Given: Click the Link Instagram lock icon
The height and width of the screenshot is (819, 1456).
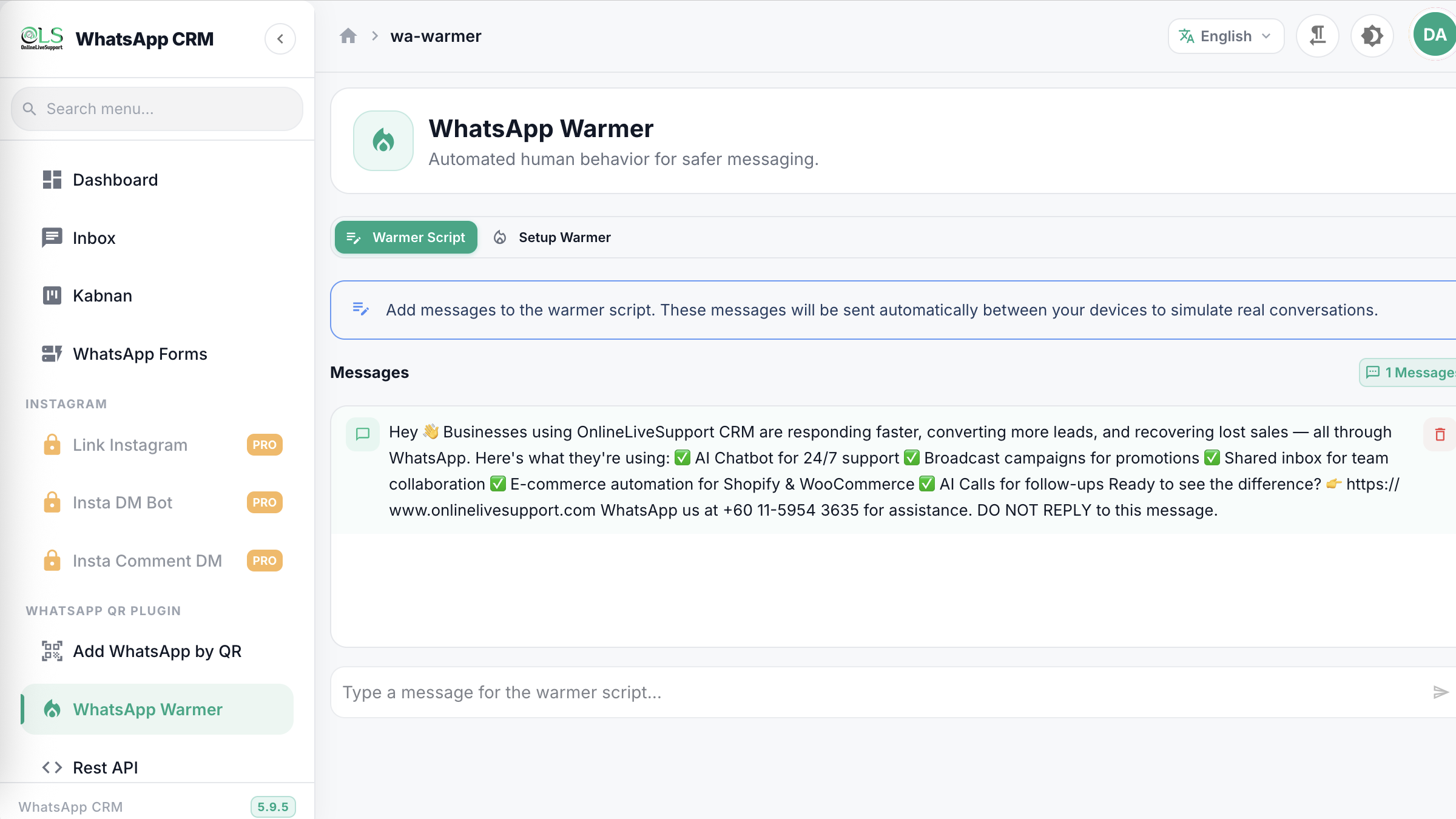Looking at the screenshot, I should click(x=52, y=444).
